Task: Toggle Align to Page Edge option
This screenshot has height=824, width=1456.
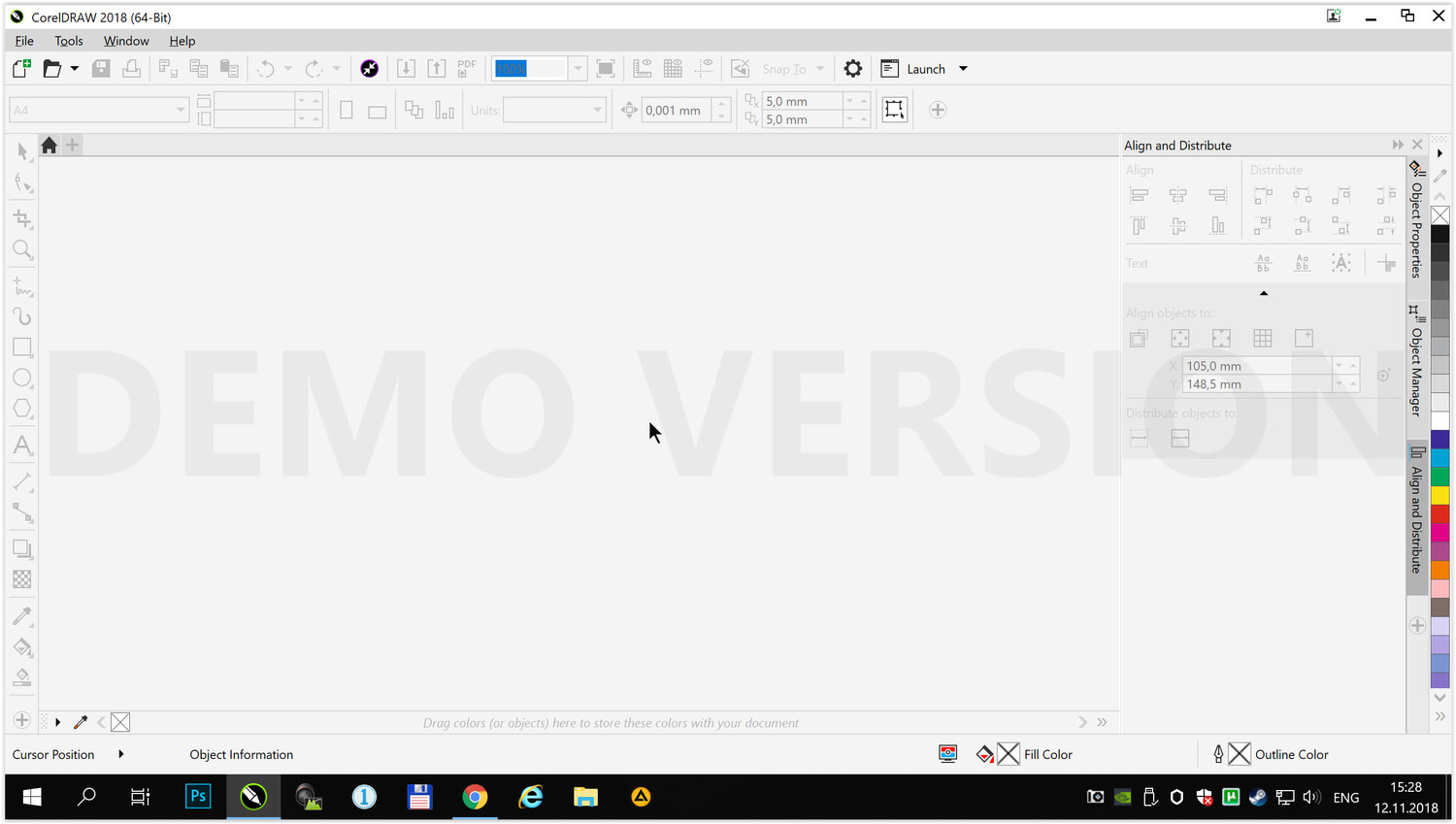Action: click(1180, 338)
